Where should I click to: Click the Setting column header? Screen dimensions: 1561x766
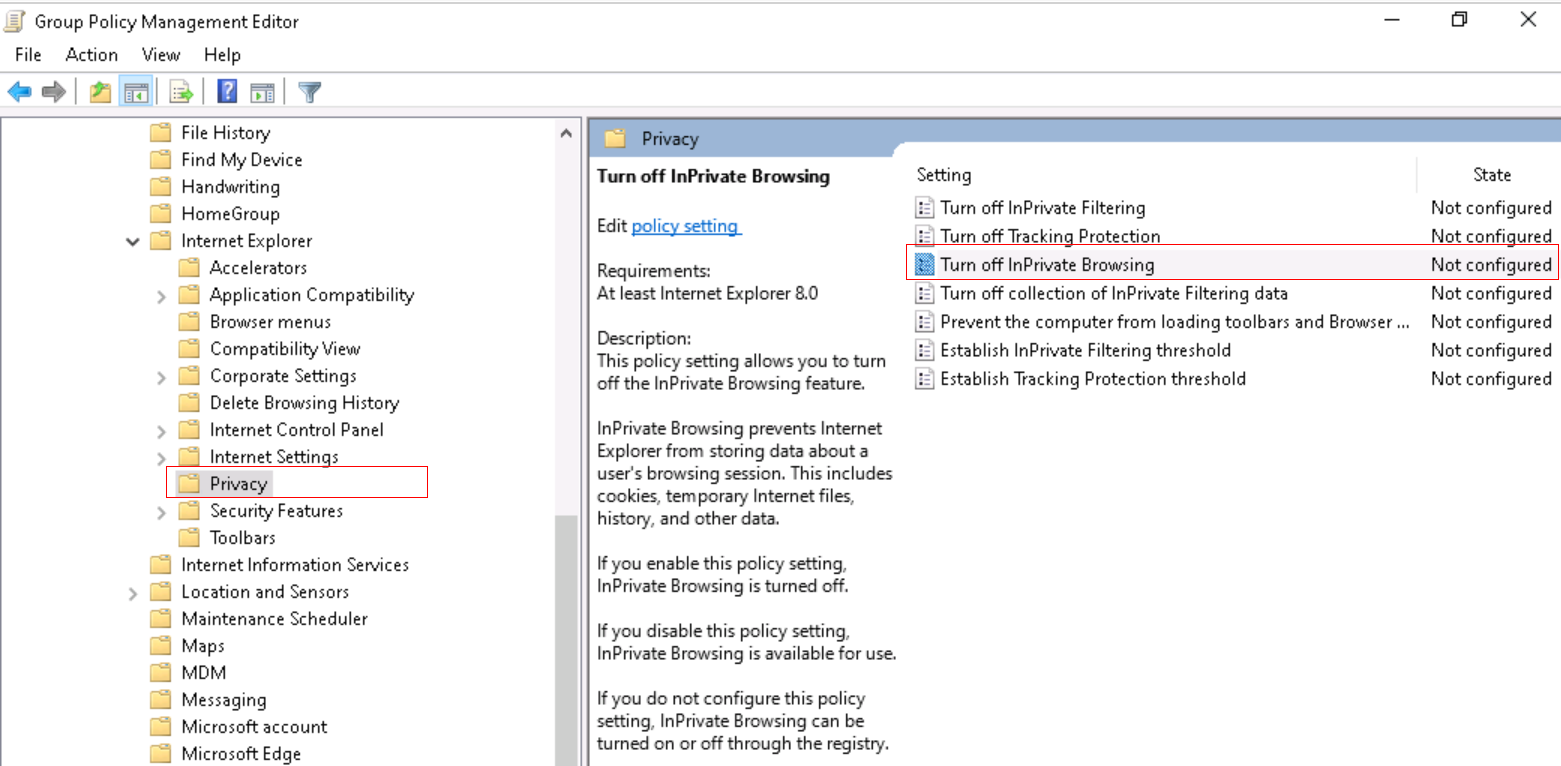point(944,174)
